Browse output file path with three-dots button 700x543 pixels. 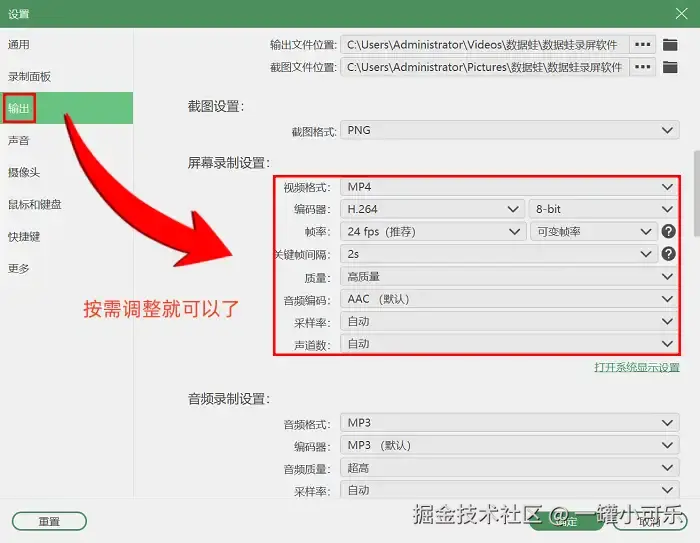click(642, 45)
